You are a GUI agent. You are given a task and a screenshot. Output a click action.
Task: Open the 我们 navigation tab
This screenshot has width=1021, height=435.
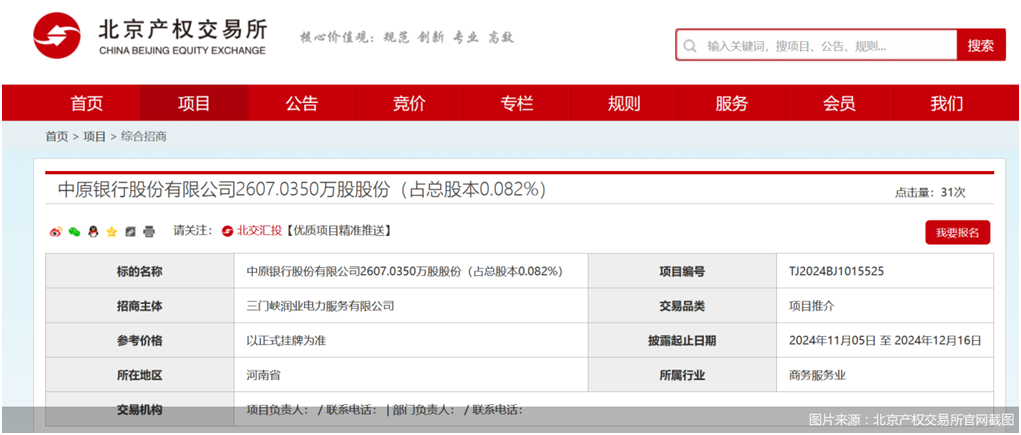[946, 103]
